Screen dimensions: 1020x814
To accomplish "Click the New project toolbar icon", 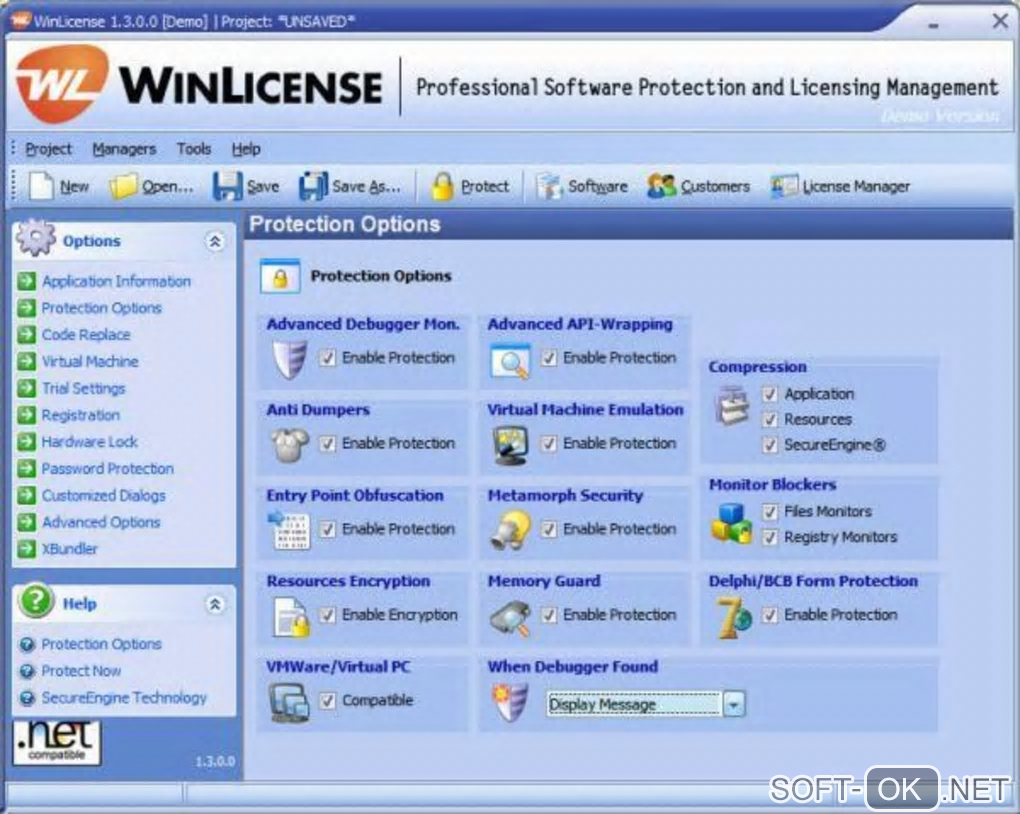I will point(42,187).
